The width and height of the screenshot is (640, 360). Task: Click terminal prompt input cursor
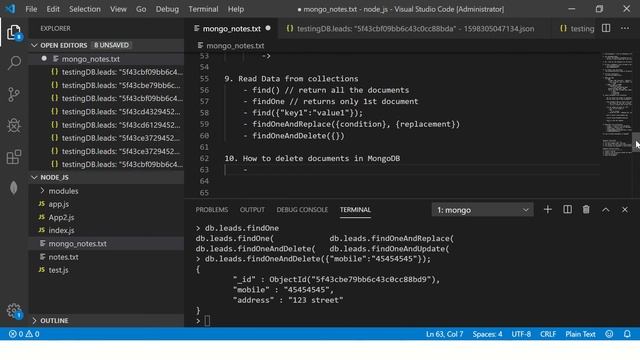207,321
